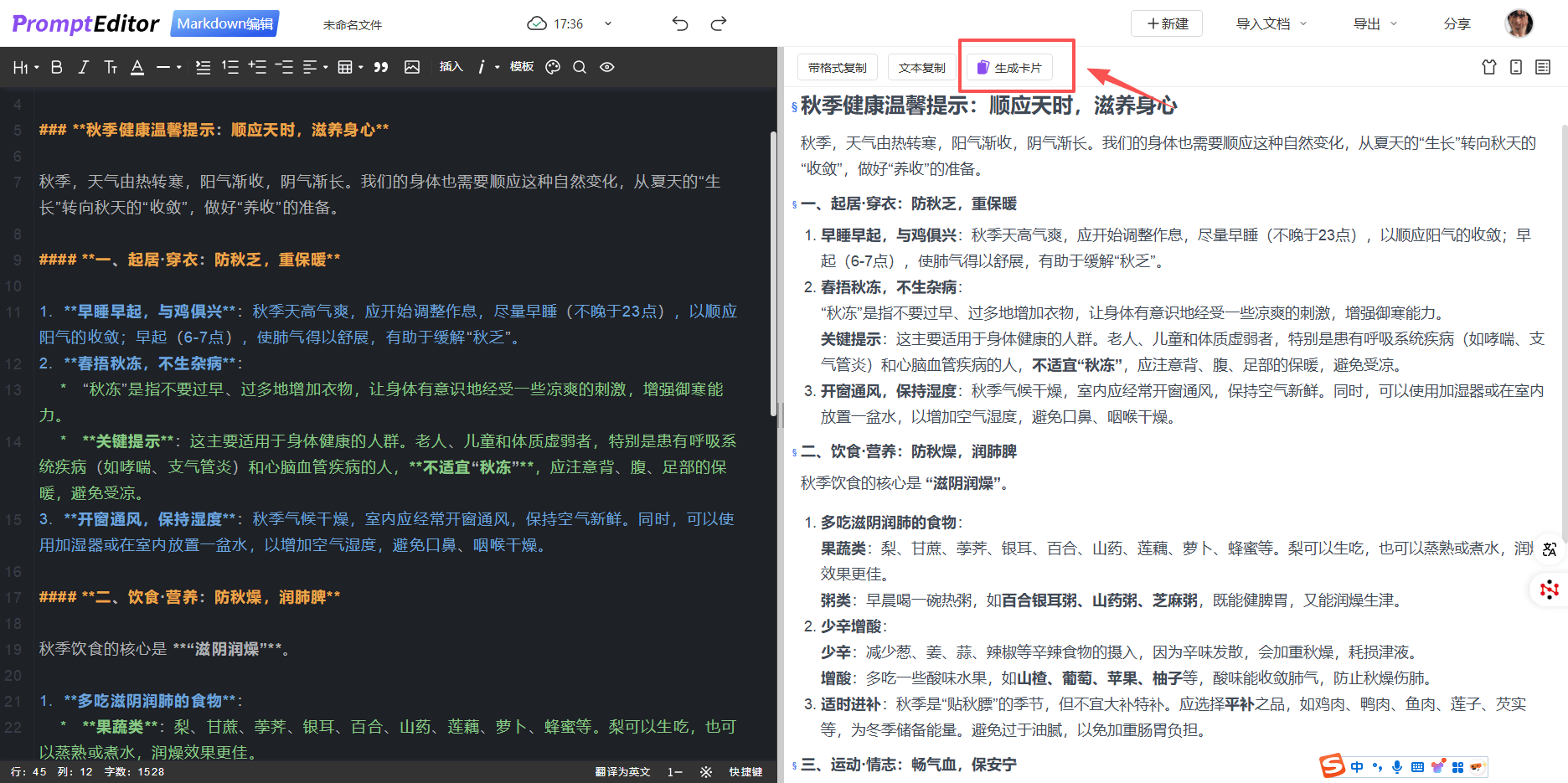Open the 导出 menu
Viewport: 1568px width, 783px height.
click(x=1375, y=23)
